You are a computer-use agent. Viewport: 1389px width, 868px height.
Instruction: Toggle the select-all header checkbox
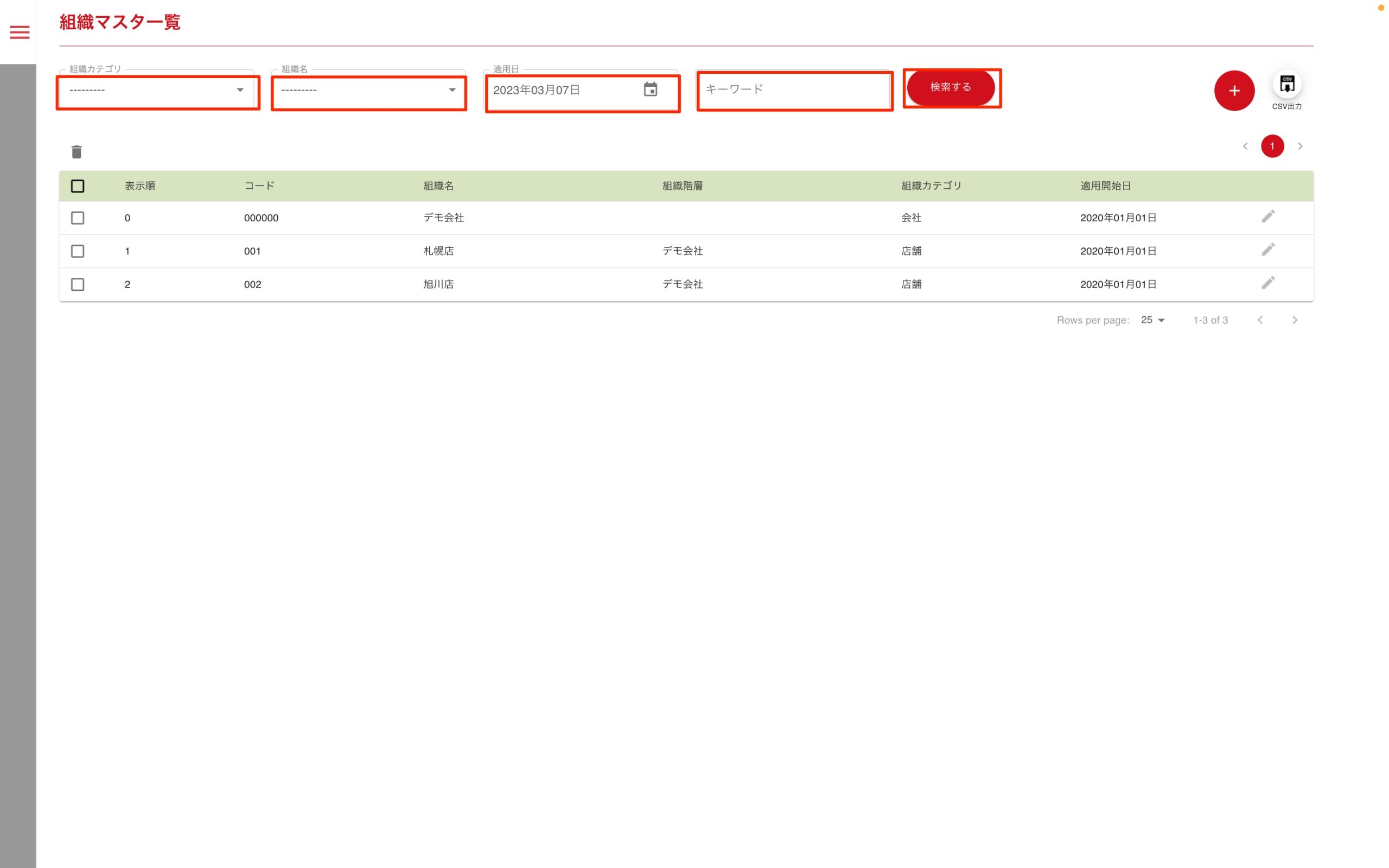coord(78,186)
